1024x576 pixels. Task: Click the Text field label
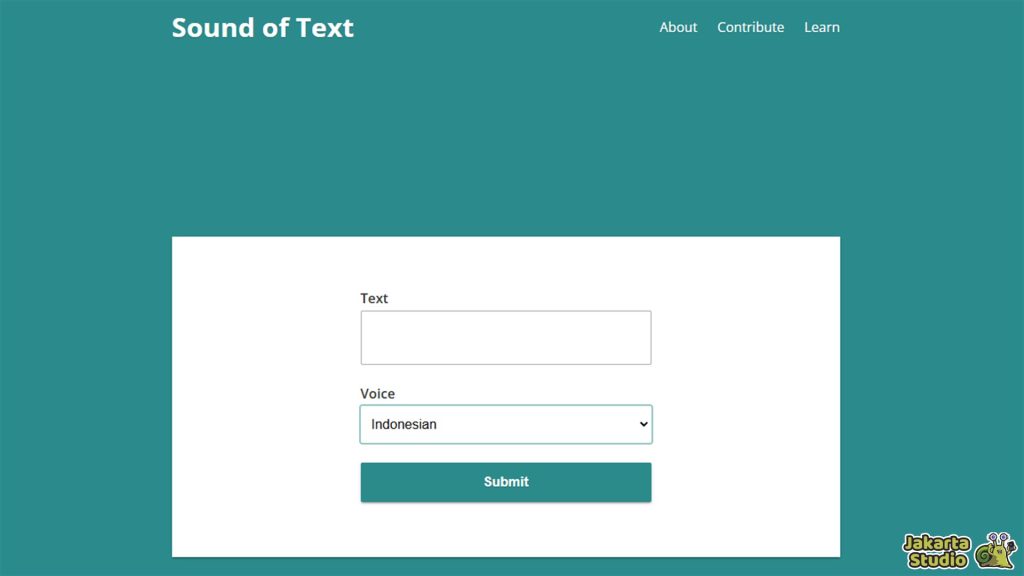tap(374, 298)
